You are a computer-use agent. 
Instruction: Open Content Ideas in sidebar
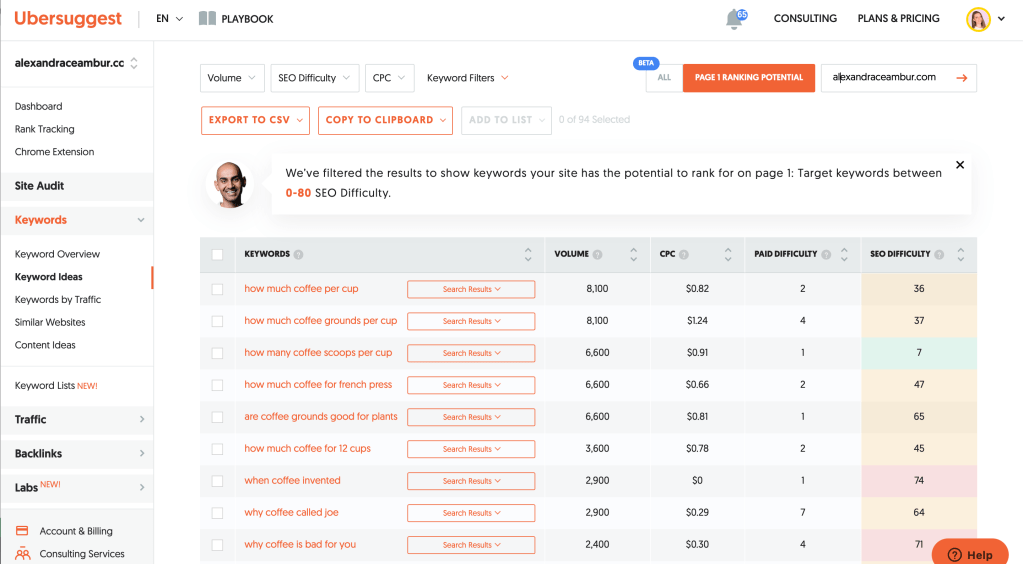pyautogui.click(x=45, y=345)
